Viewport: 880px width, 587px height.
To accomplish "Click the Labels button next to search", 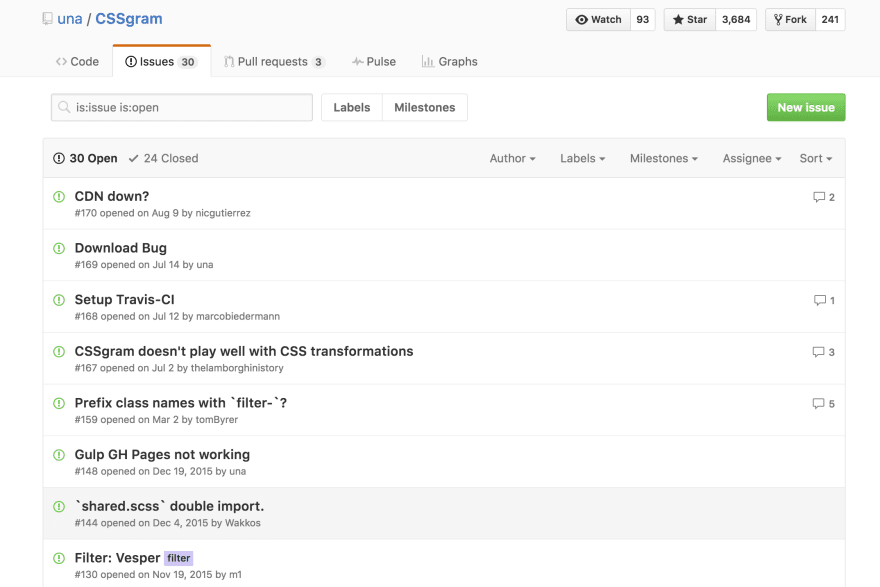I will [352, 107].
